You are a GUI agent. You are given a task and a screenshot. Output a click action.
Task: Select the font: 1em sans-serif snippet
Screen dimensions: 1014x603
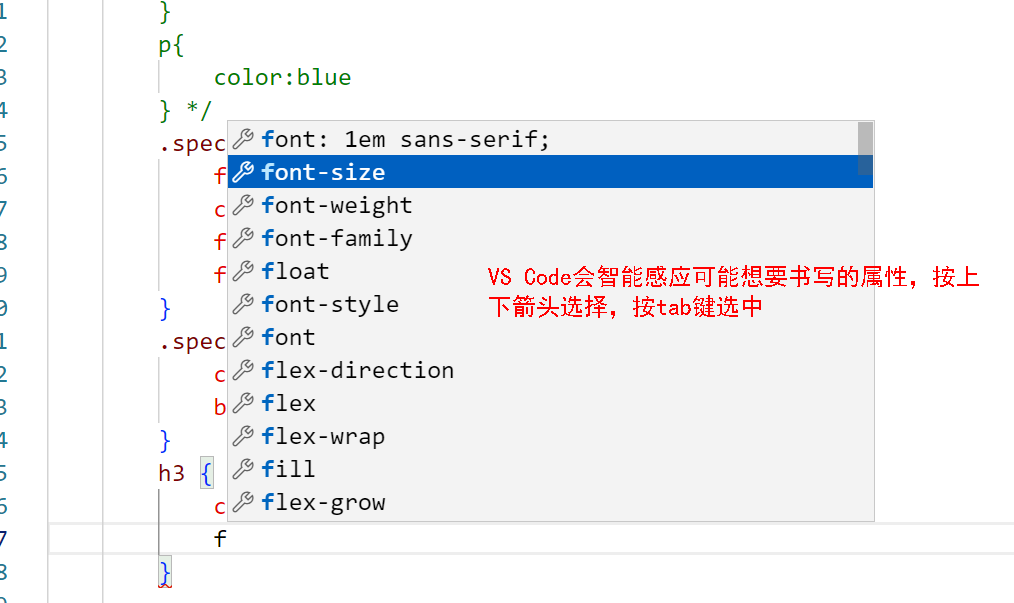tap(400, 139)
